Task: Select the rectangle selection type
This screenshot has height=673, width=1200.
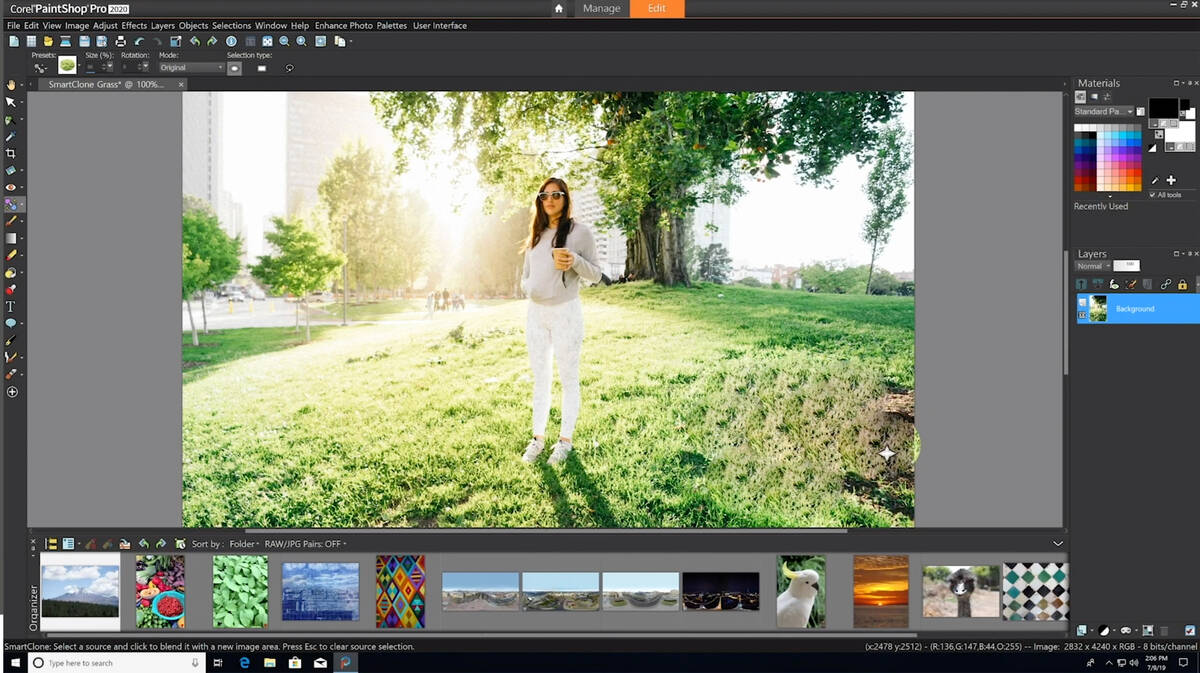Action: (x=262, y=68)
